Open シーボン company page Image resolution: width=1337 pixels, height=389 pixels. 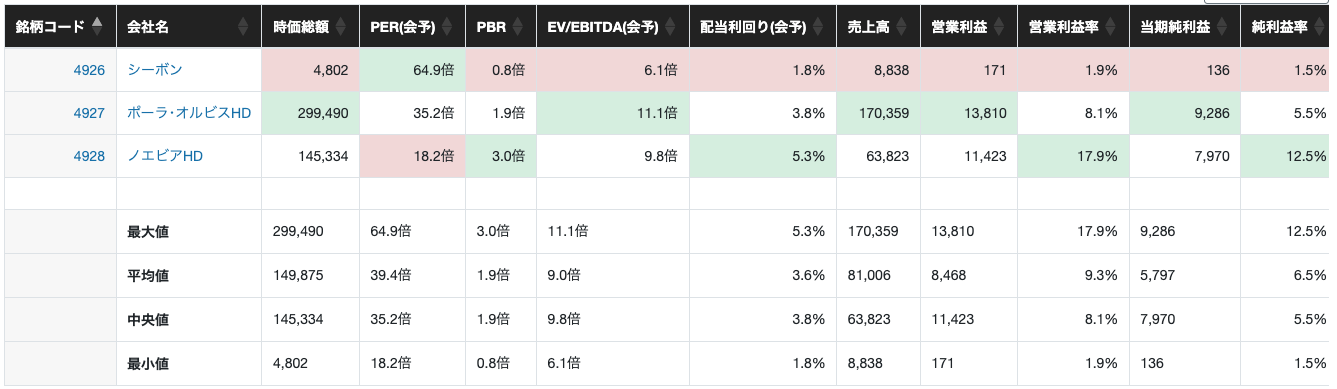tap(155, 71)
